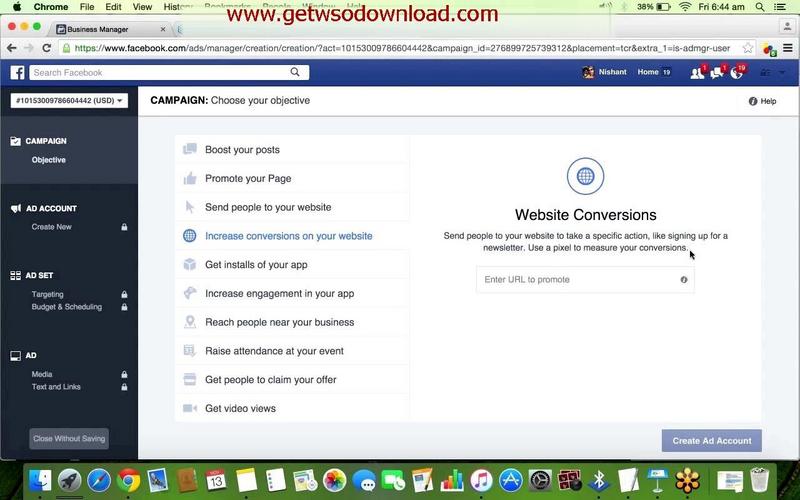Click the Chrome user profile button
800x500 pixels.
(787, 27)
